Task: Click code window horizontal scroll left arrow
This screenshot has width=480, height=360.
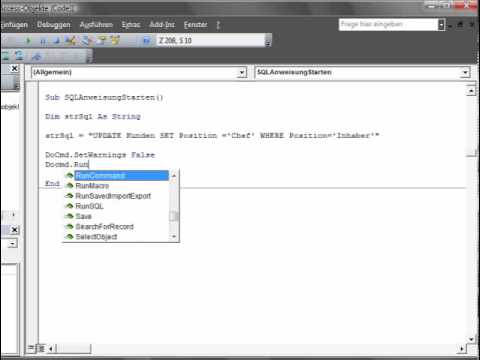Action: (x=51, y=349)
